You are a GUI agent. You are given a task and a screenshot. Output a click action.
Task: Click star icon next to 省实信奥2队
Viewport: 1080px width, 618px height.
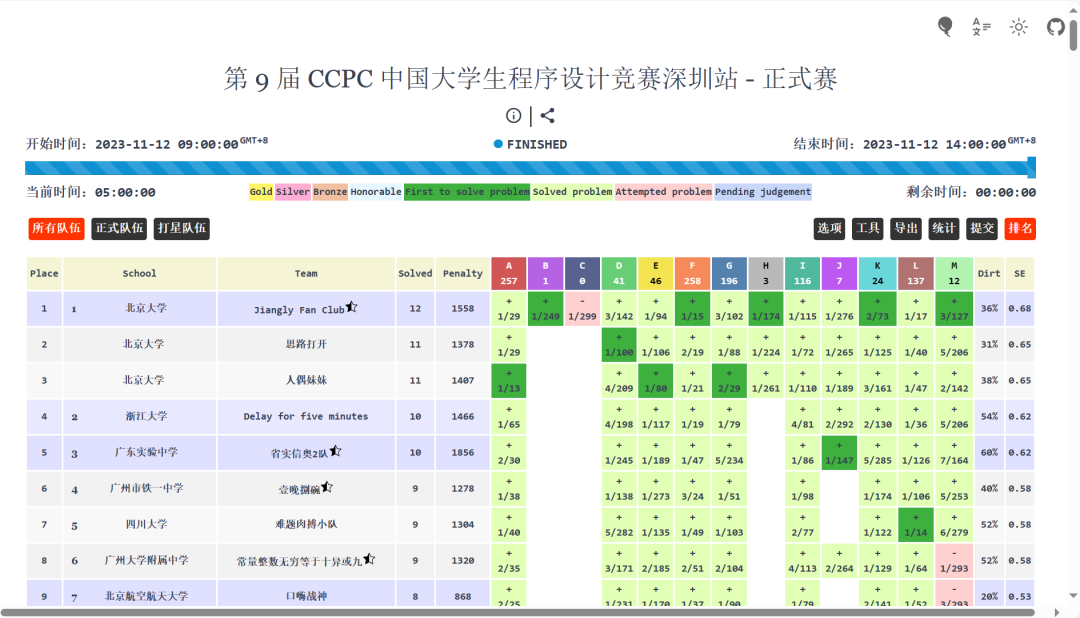pos(335,451)
